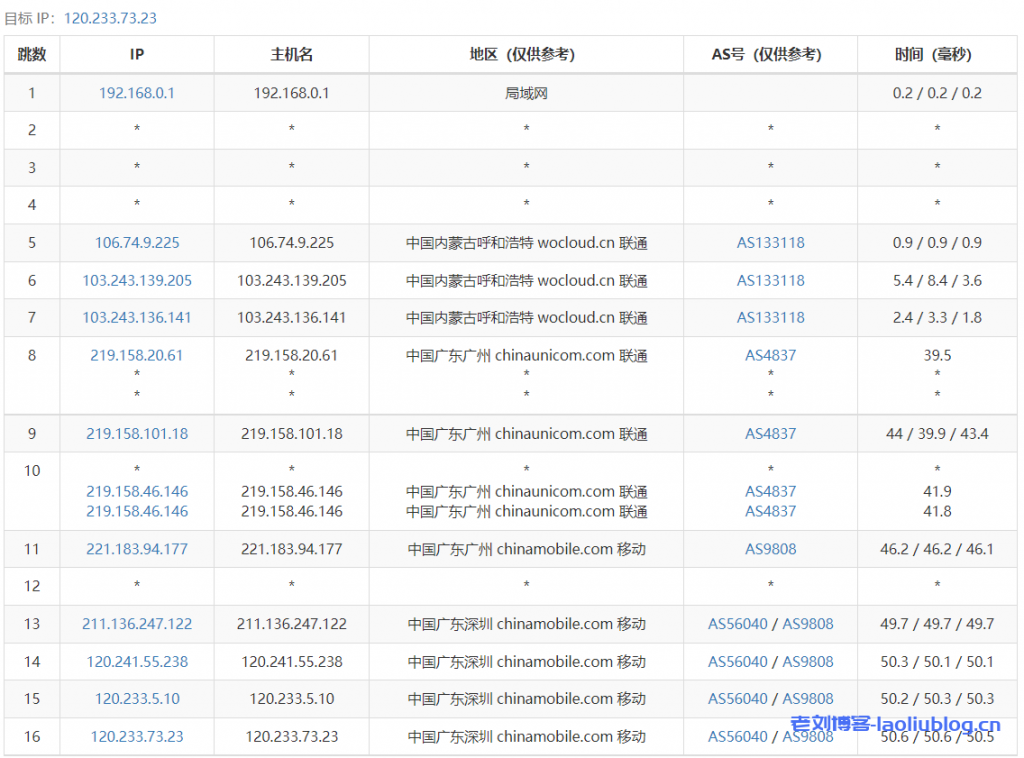Open IP link 192.168.0.1 in hop 1

137,93
